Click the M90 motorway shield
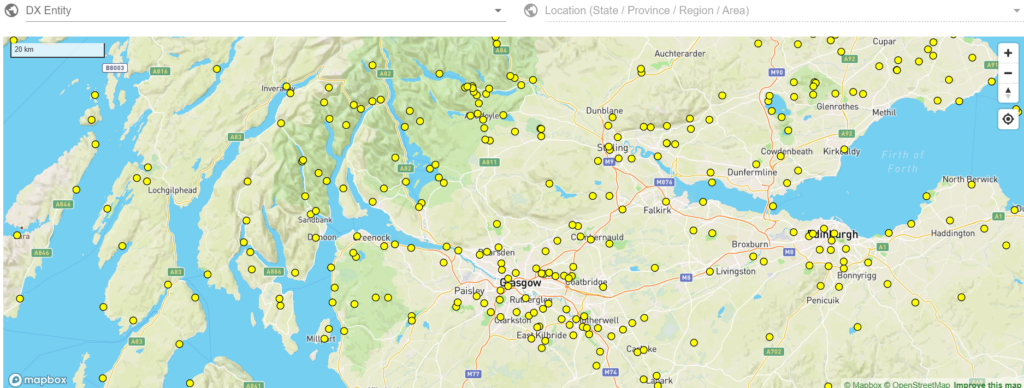Image resolution: width=1024 pixels, height=388 pixels. coord(776,72)
